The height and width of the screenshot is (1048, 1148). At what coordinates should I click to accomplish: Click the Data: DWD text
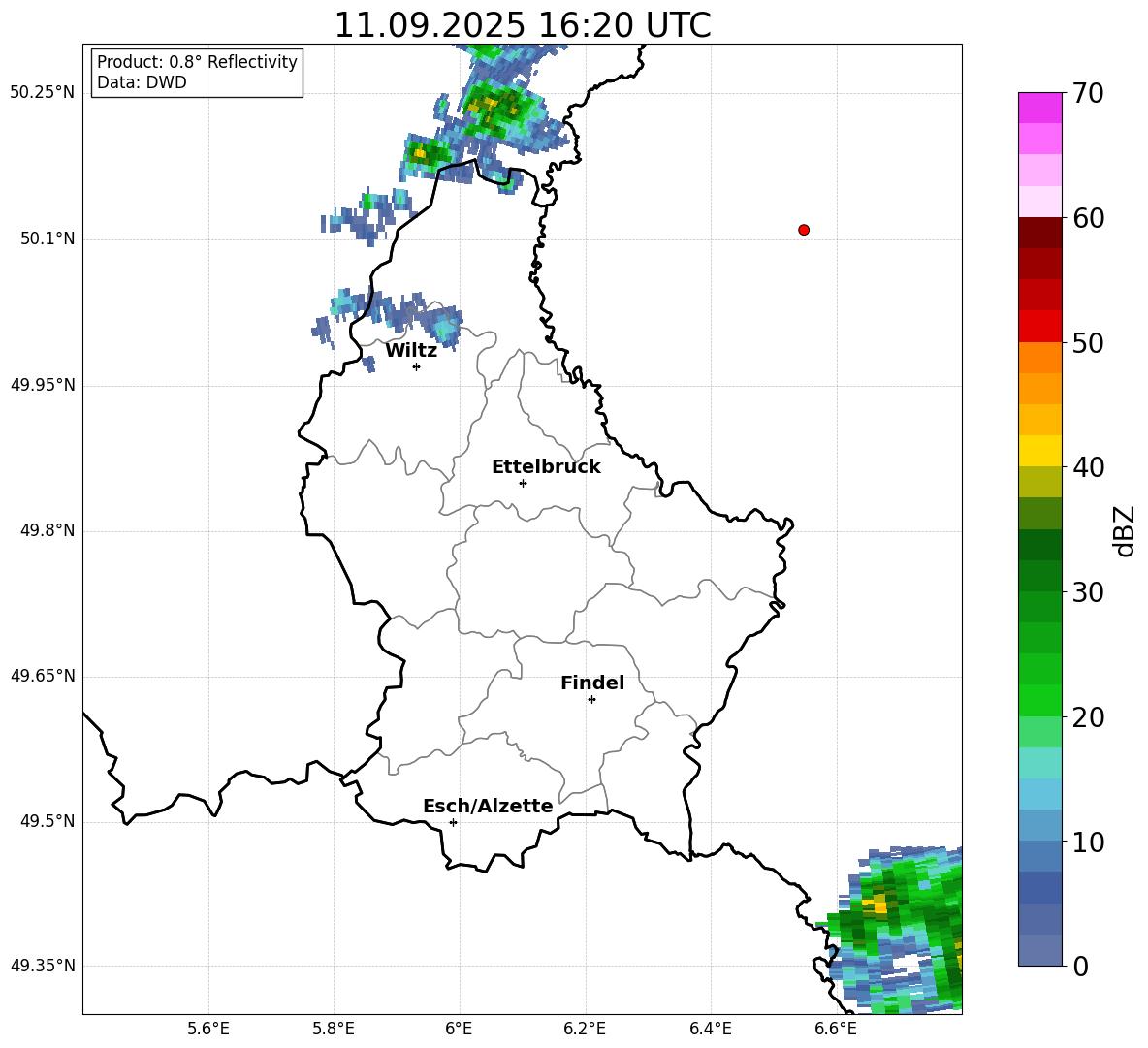pos(142,82)
